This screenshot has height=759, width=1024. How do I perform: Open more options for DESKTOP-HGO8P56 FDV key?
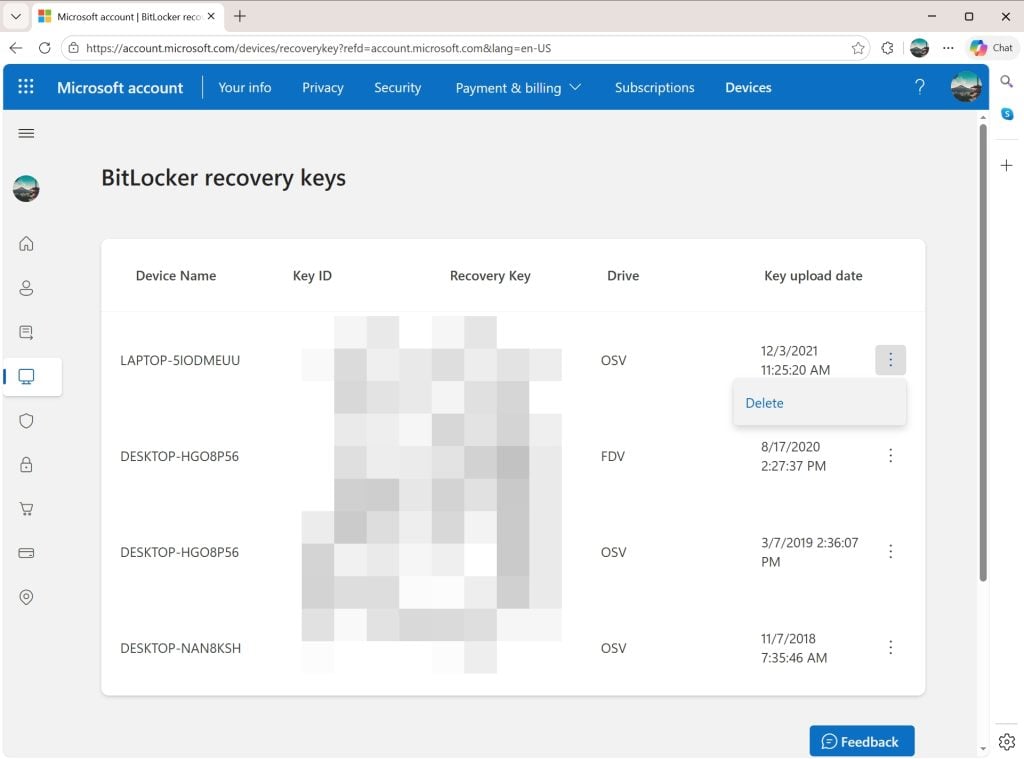[890, 456]
